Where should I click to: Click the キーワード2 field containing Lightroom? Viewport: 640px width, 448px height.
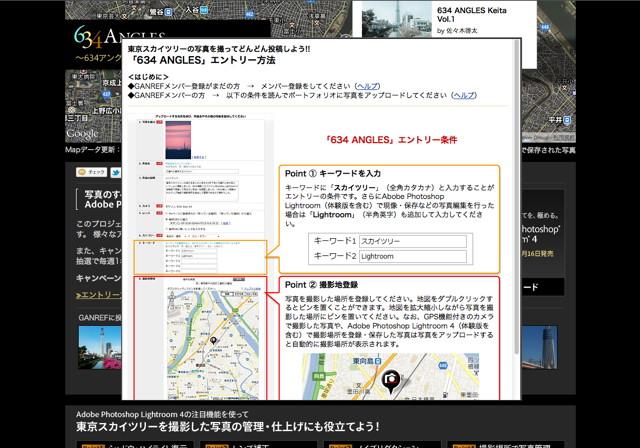[x=413, y=256]
